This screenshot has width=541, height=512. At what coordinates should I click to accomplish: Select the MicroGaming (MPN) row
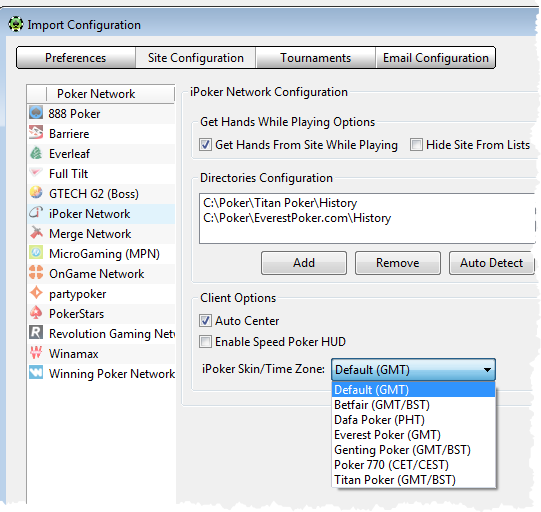(x=101, y=254)
